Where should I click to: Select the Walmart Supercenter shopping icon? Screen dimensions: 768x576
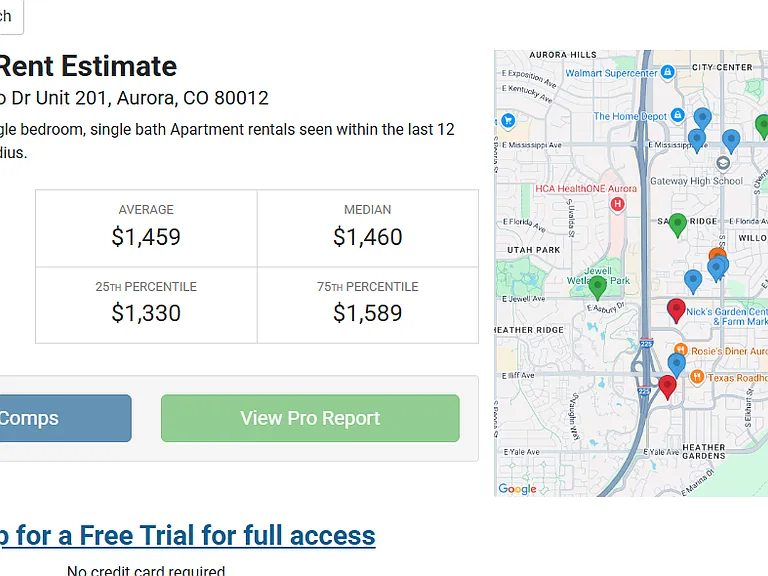click(667, 72)
